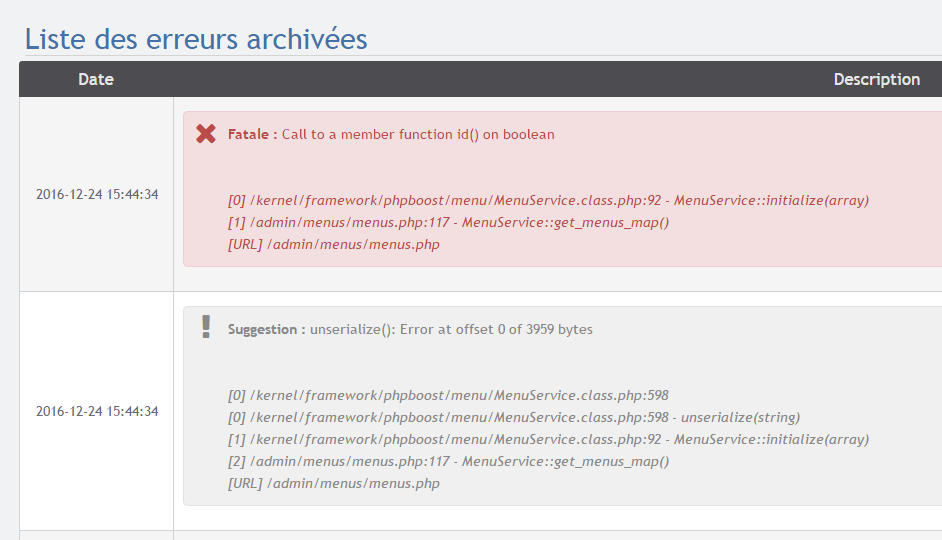Viewport: 942px width, 540px height.
Task: Click suggestion's first [0] MenuService.class.php:598 line
Action: coord(448,395)
